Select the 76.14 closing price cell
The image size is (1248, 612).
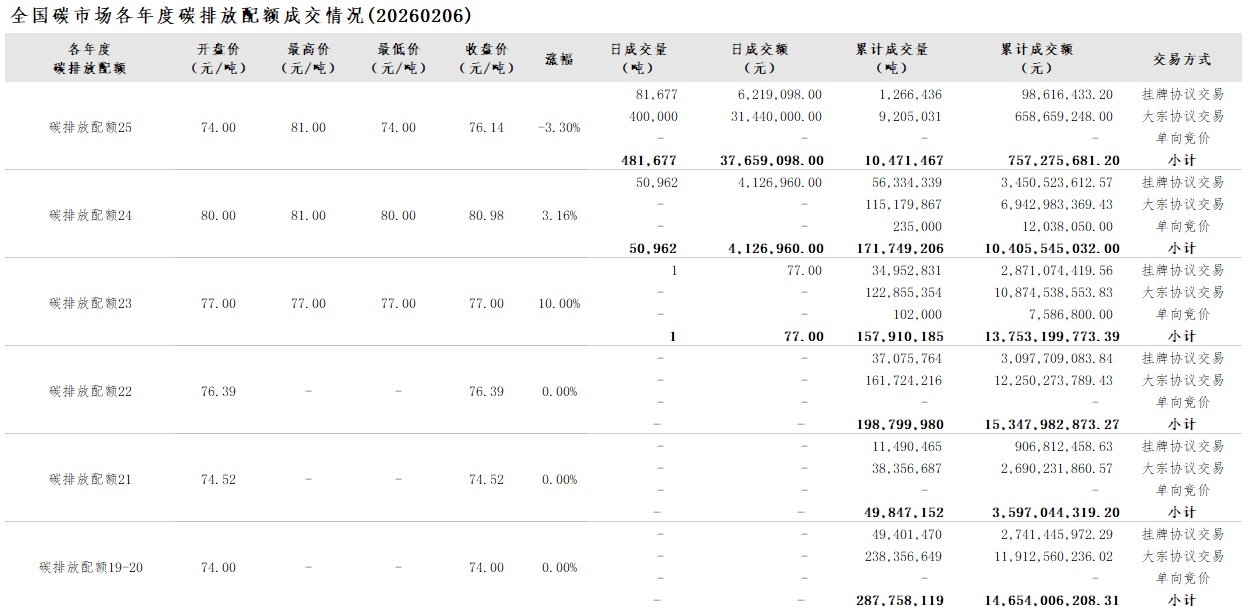click(x=486, y=128)
